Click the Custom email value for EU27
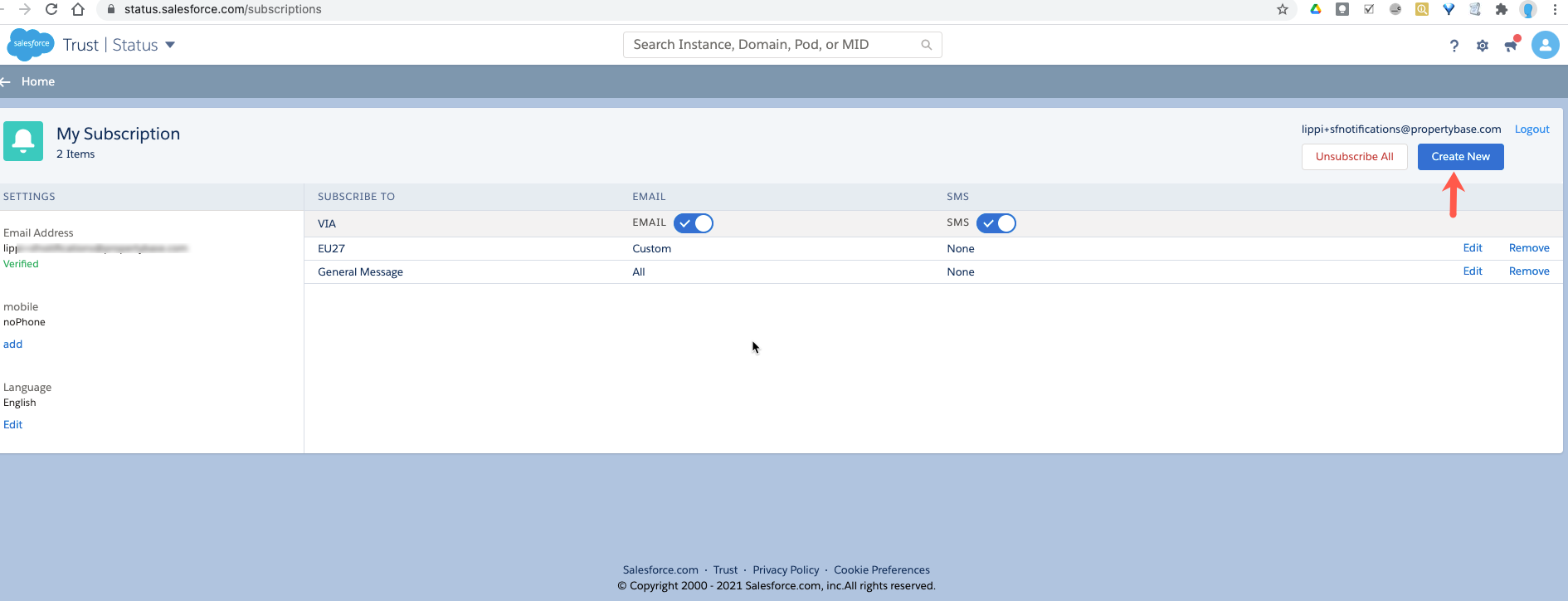Viewport: 1568px width, 601px height. pyautogui.click(x=651, y=249)
